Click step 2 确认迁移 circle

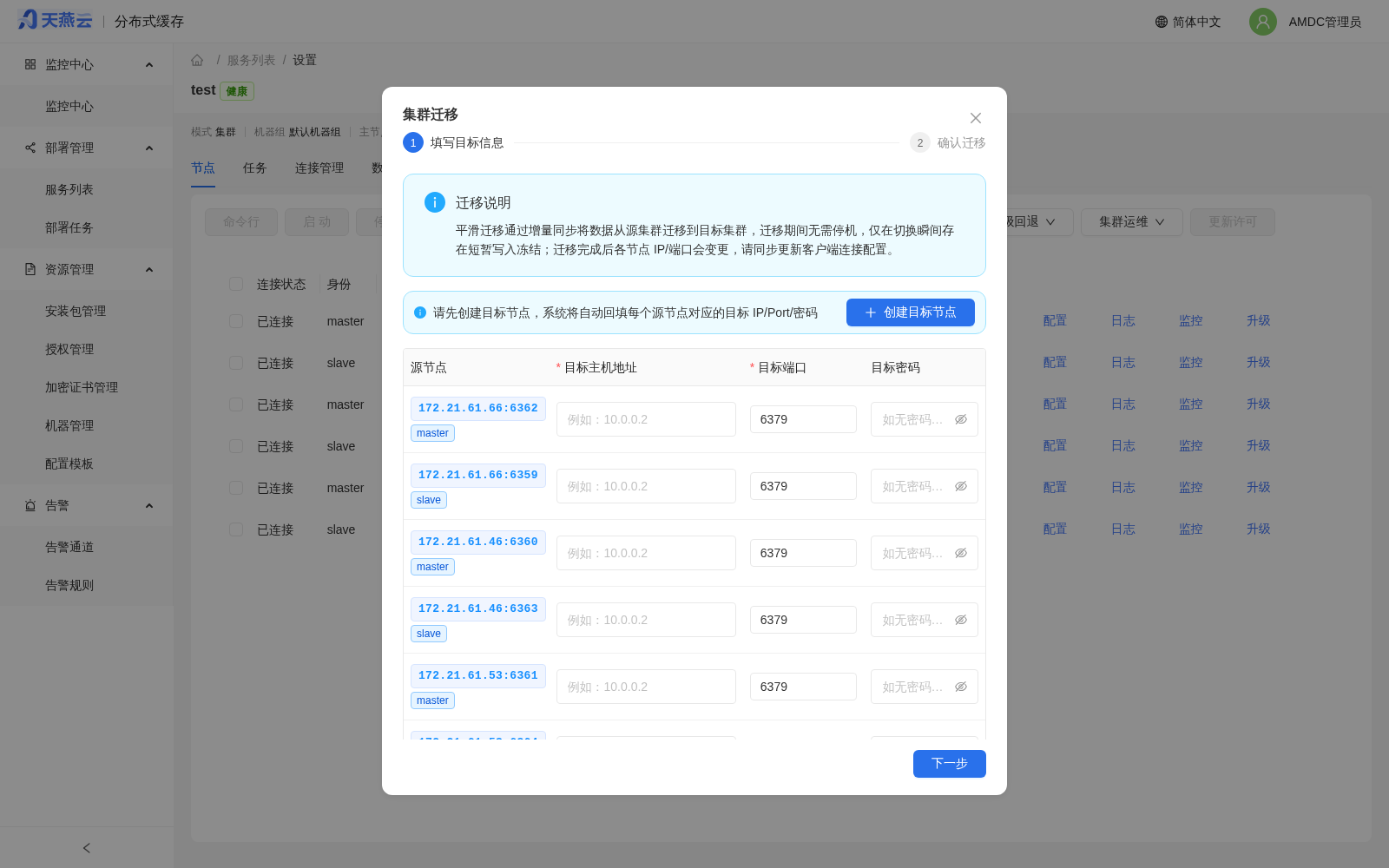pyautogui.click(x=920, y=142)
